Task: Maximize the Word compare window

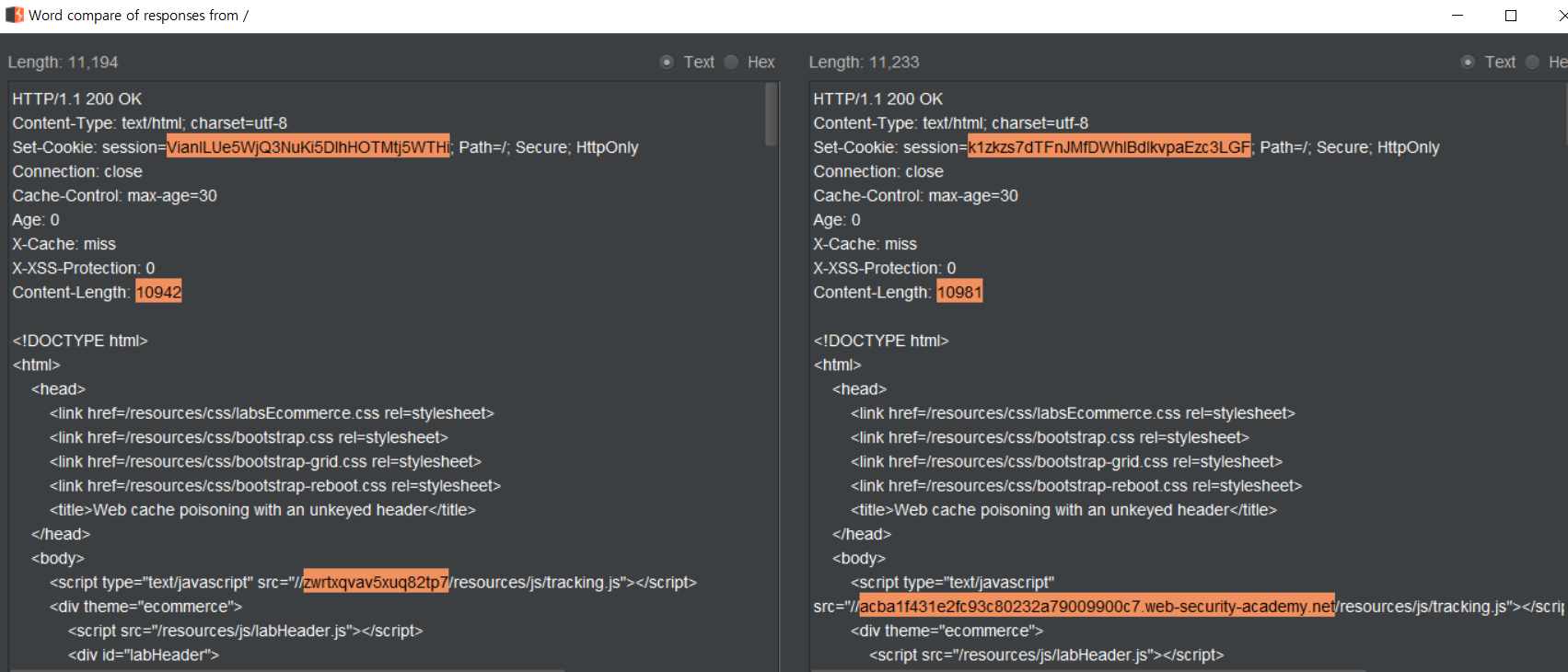Action: [x=1511, y=15]
